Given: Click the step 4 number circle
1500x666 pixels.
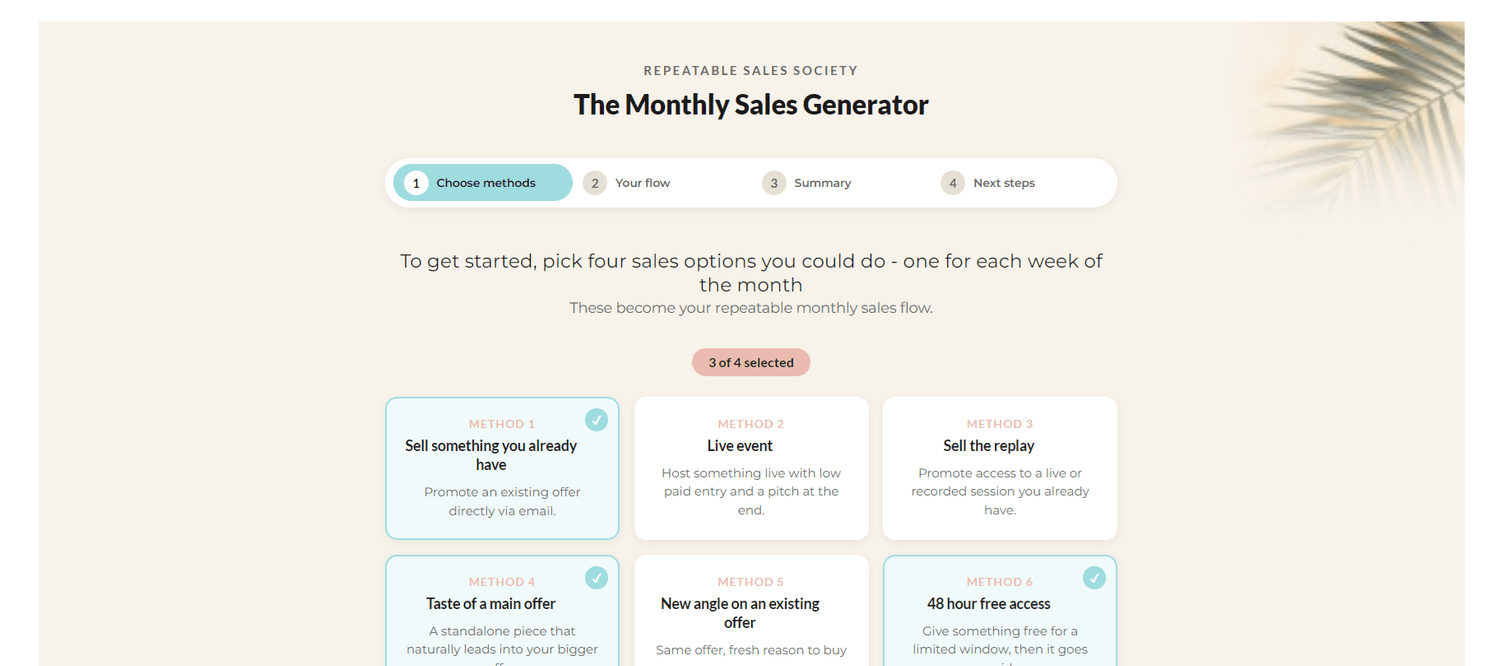Looking at the screenshot, I should pos(953,183).
